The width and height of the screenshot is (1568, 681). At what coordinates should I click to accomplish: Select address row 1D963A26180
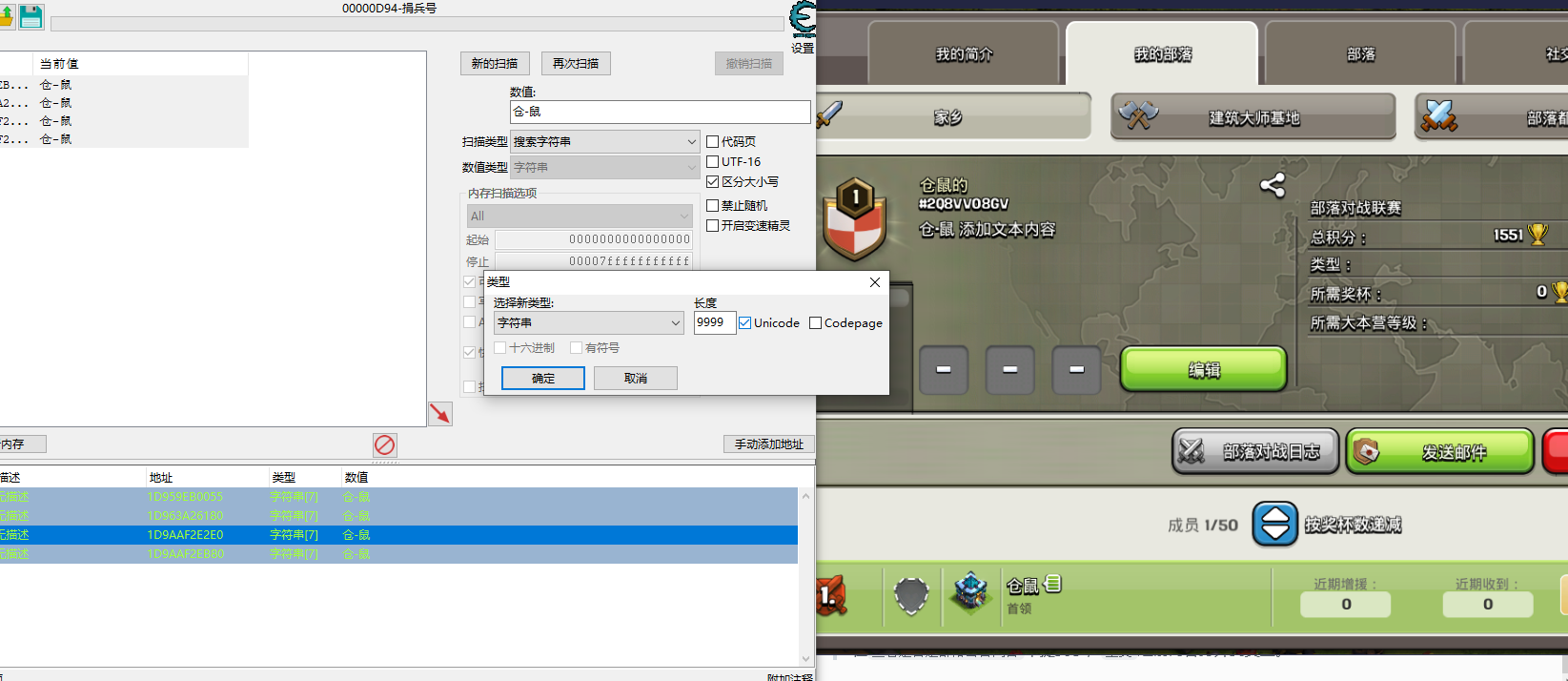[x=398, y=516]
